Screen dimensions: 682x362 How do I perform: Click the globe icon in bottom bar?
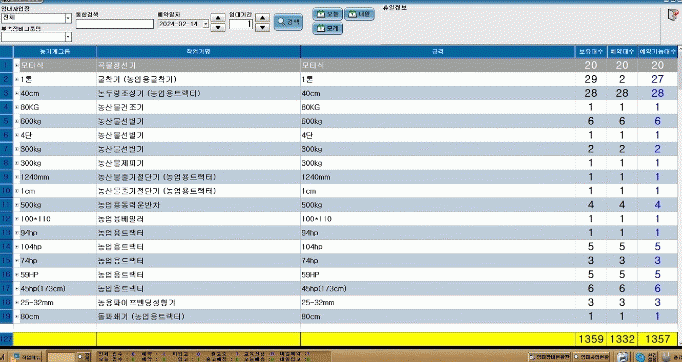click(640, 357)
